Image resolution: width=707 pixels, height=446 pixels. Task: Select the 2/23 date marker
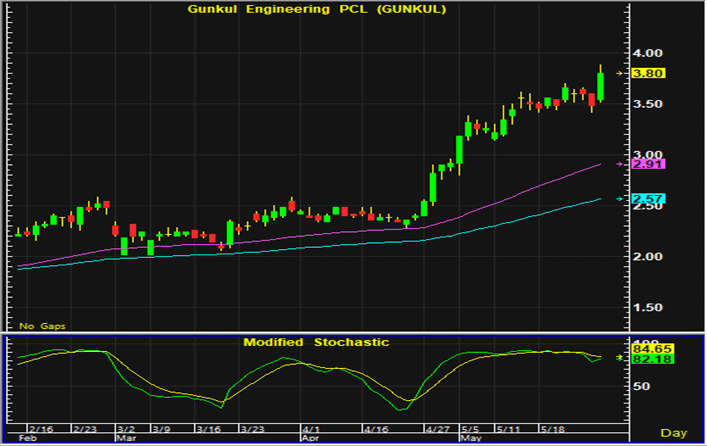(x=85, y=429)
